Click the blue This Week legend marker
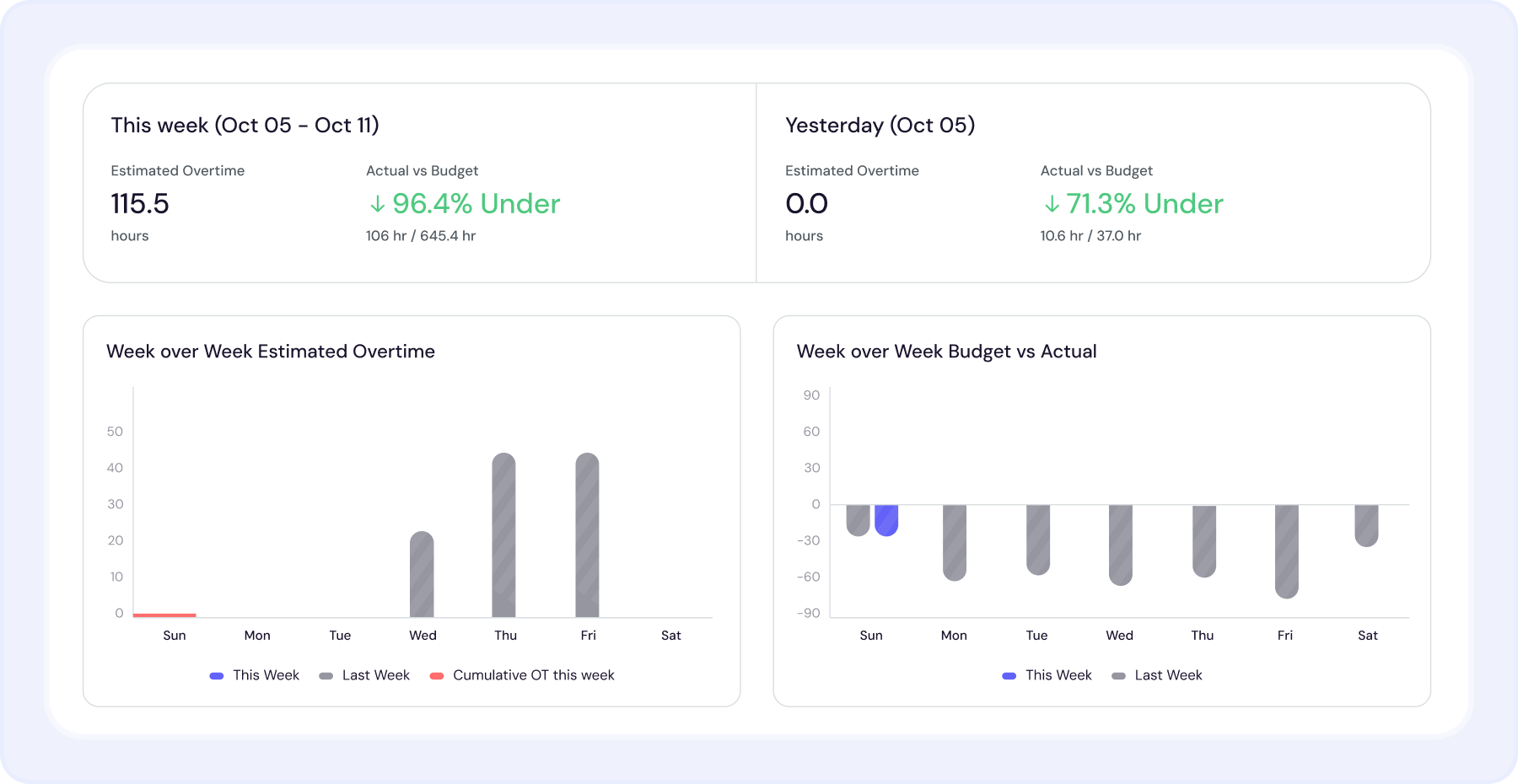This screenshot has width=1518, height=784. click(x=216, y=674)
